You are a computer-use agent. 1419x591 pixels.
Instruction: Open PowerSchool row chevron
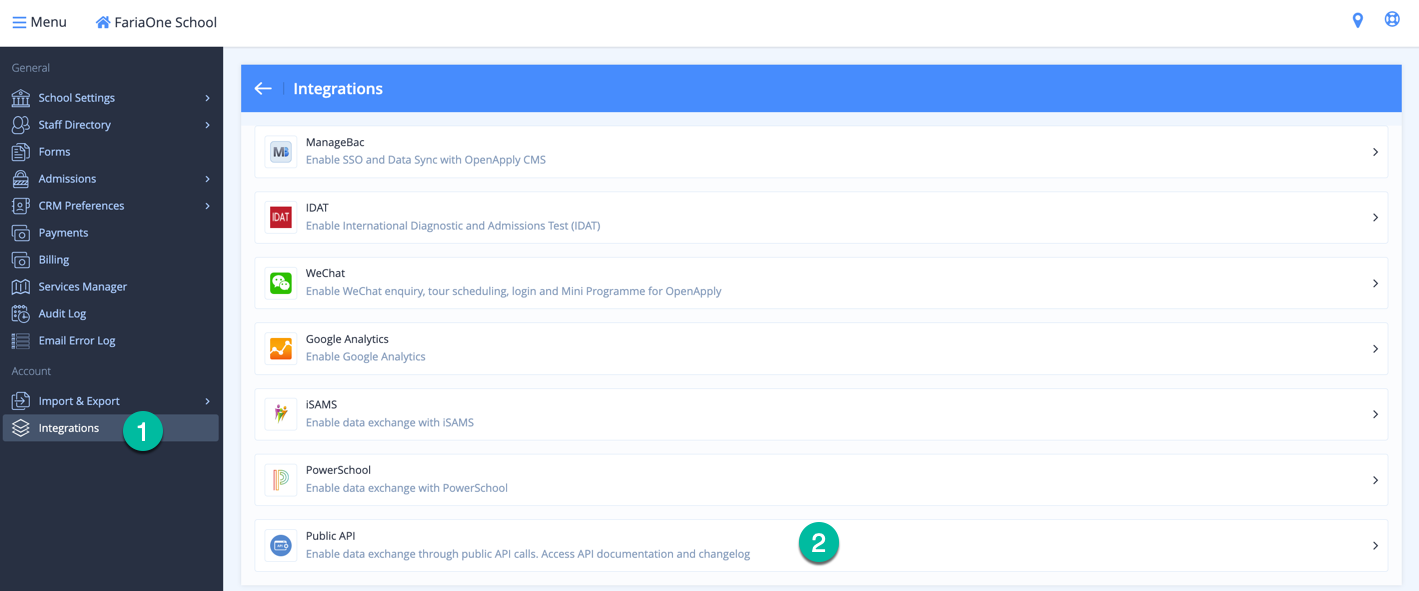click(1375, 480)
